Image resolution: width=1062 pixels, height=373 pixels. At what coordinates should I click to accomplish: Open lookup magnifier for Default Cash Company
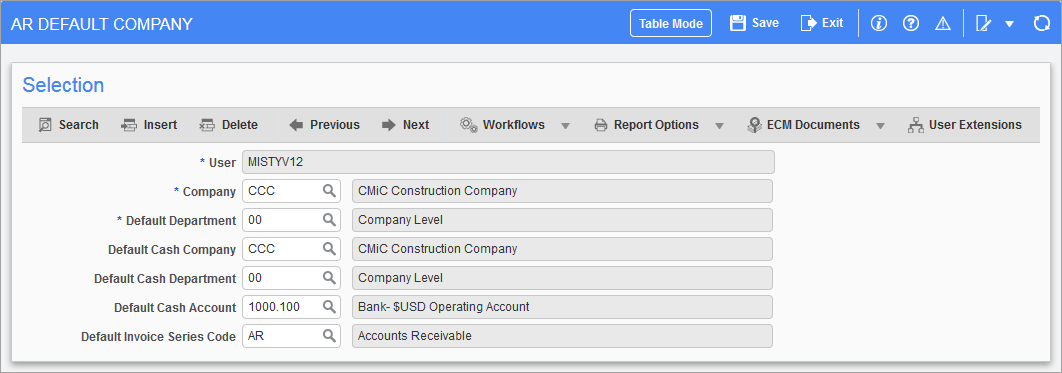click(329, 248)
